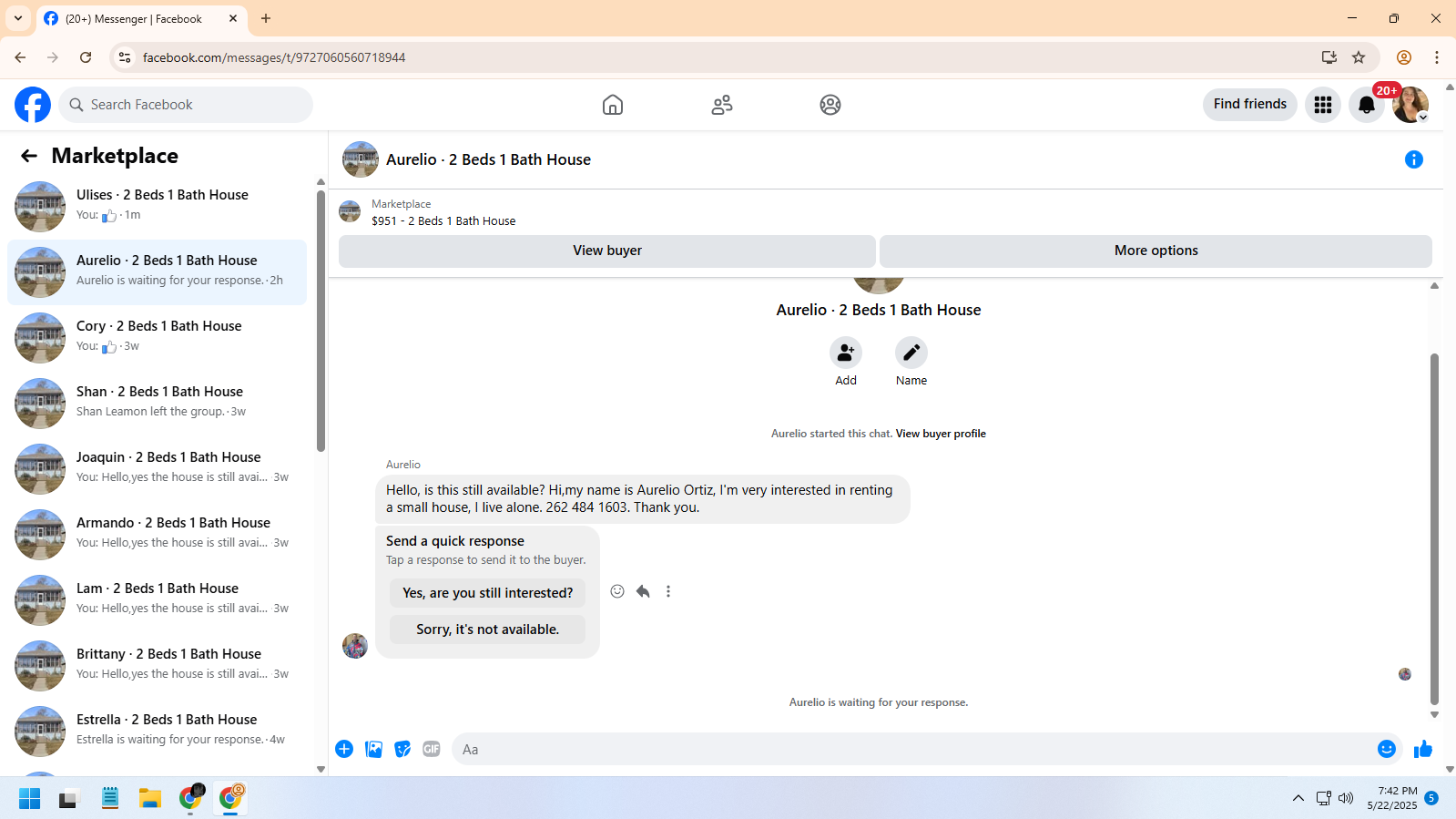Send a thumbs-up like
Viewport: 1456px width, 819px height.
(1423, 749)
